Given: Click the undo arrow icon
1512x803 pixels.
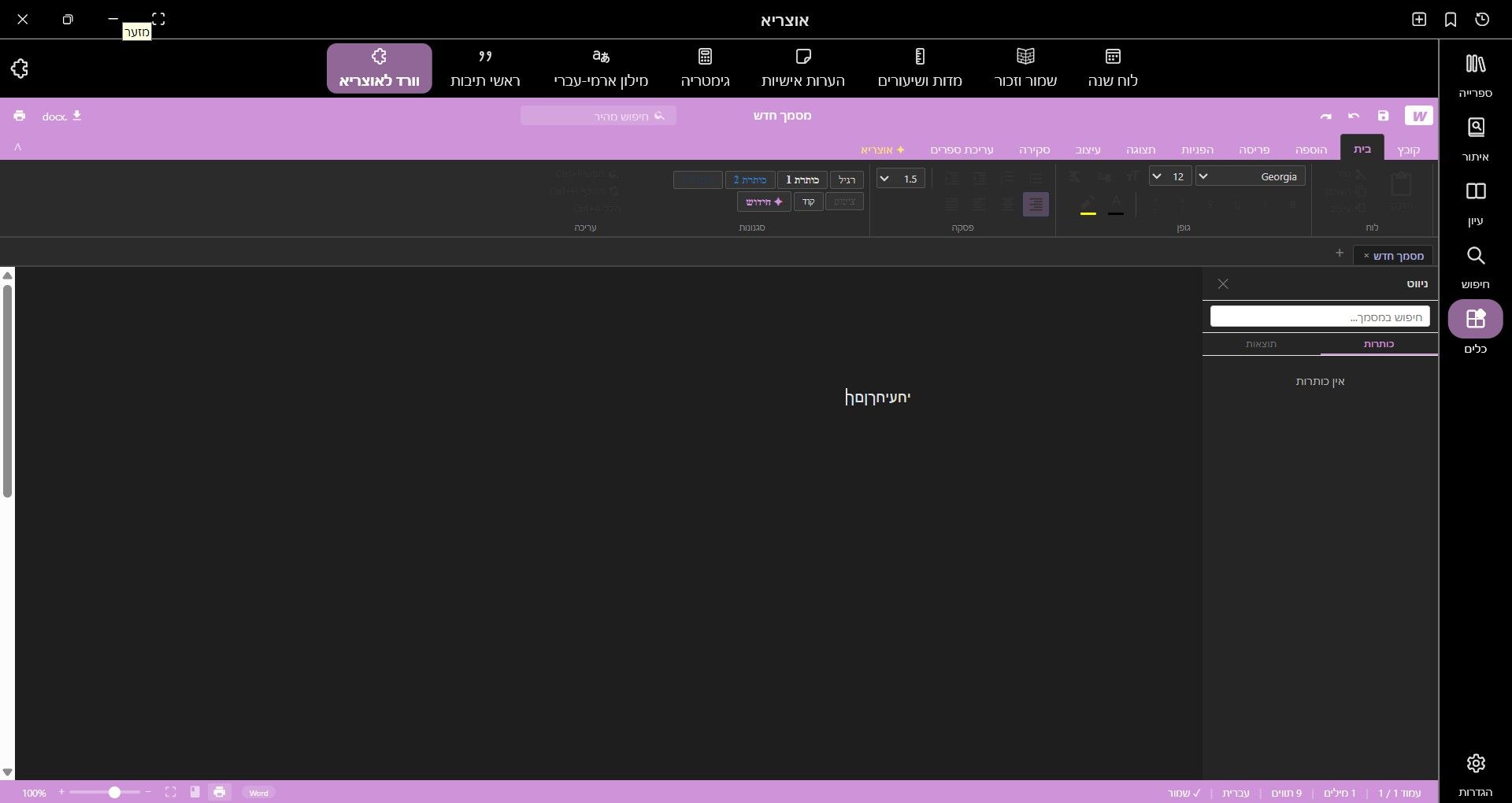Looking at the screenshot, I should tap(1354, 116).
